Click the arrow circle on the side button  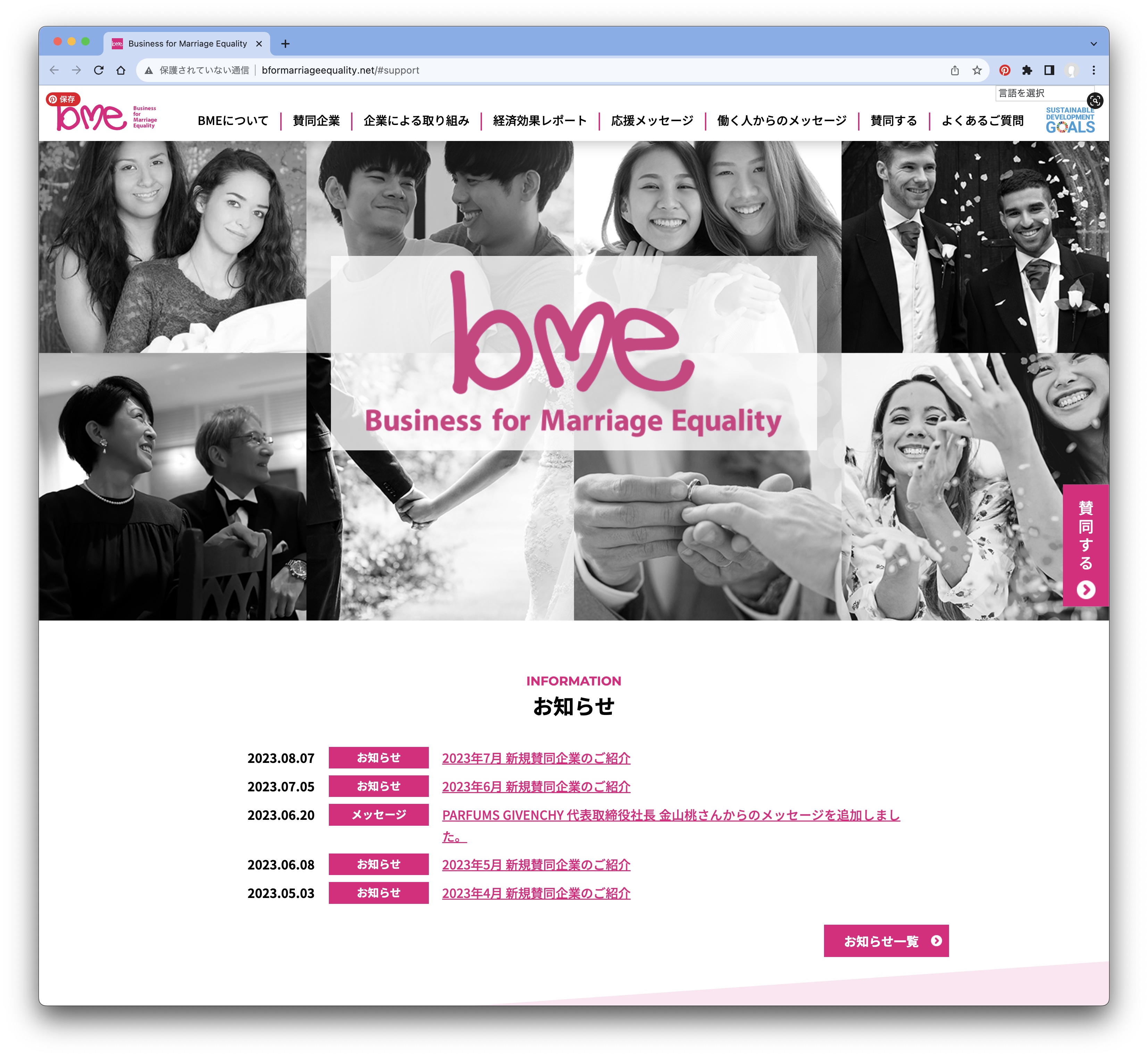[x=1085, y=590]
